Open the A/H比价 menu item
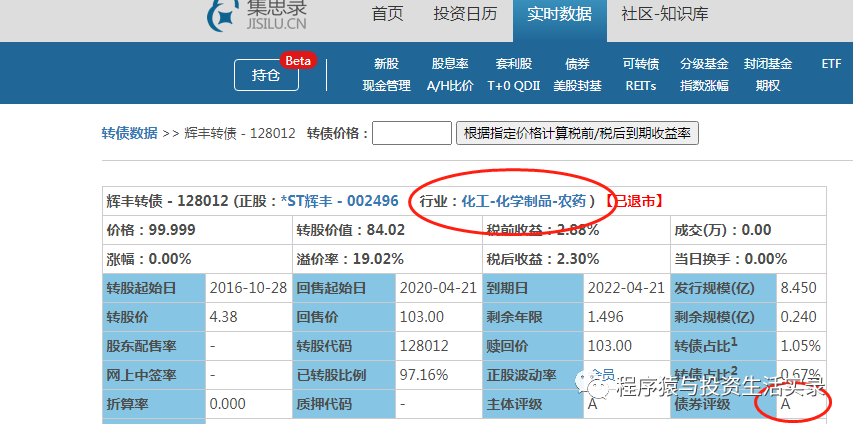853x424 pixels. [x=450, y=86]
